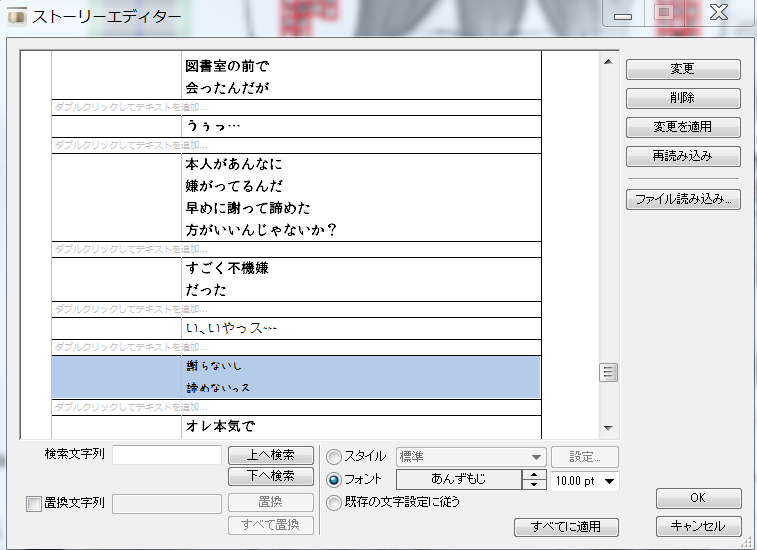This screenshot has width=757, height=550.
Task: Click the 削除 button
Action: pyautogui.click(x=683, y=98)
